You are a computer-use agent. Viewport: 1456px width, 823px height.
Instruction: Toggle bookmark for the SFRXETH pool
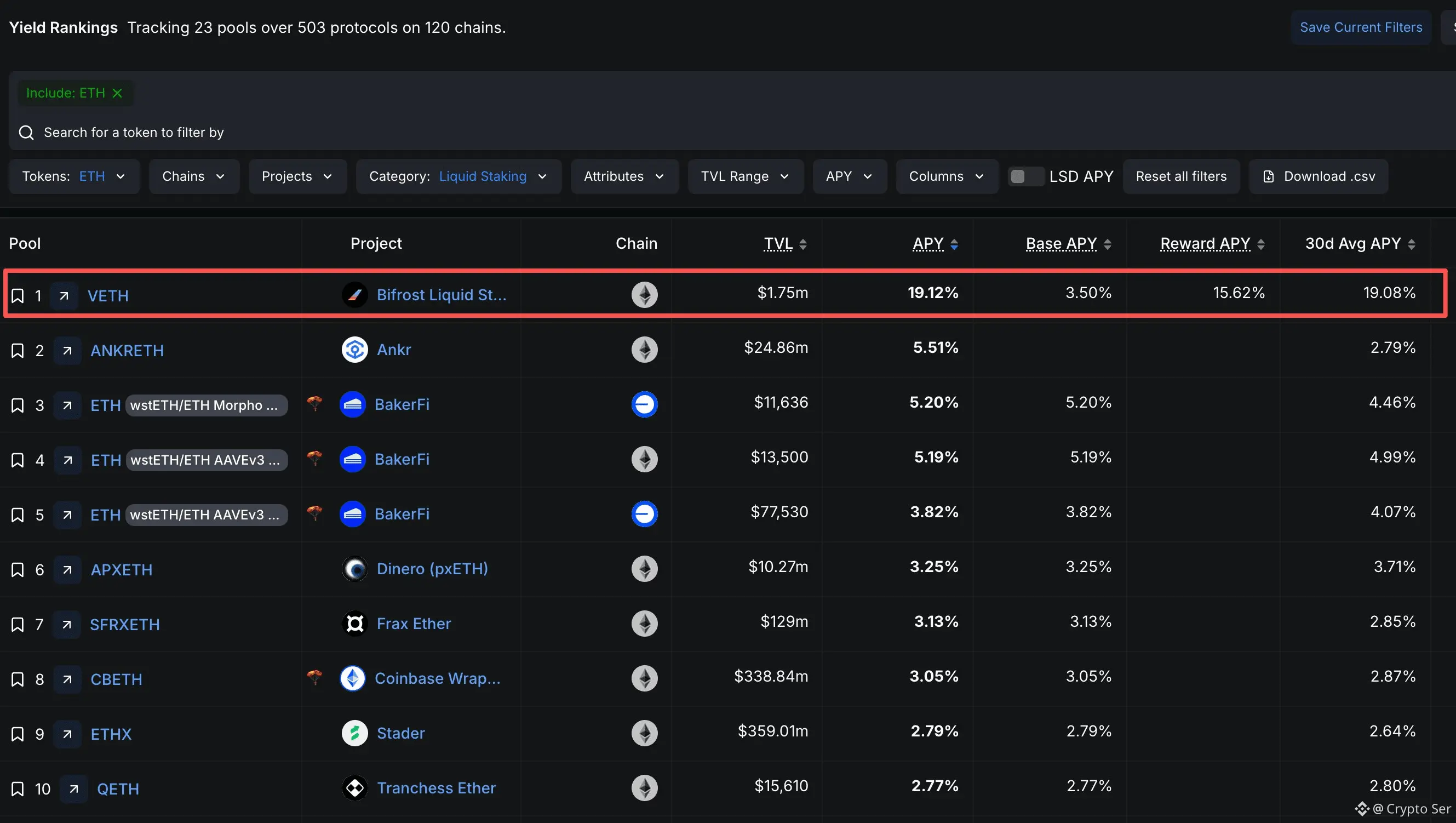tap(18, 625)
